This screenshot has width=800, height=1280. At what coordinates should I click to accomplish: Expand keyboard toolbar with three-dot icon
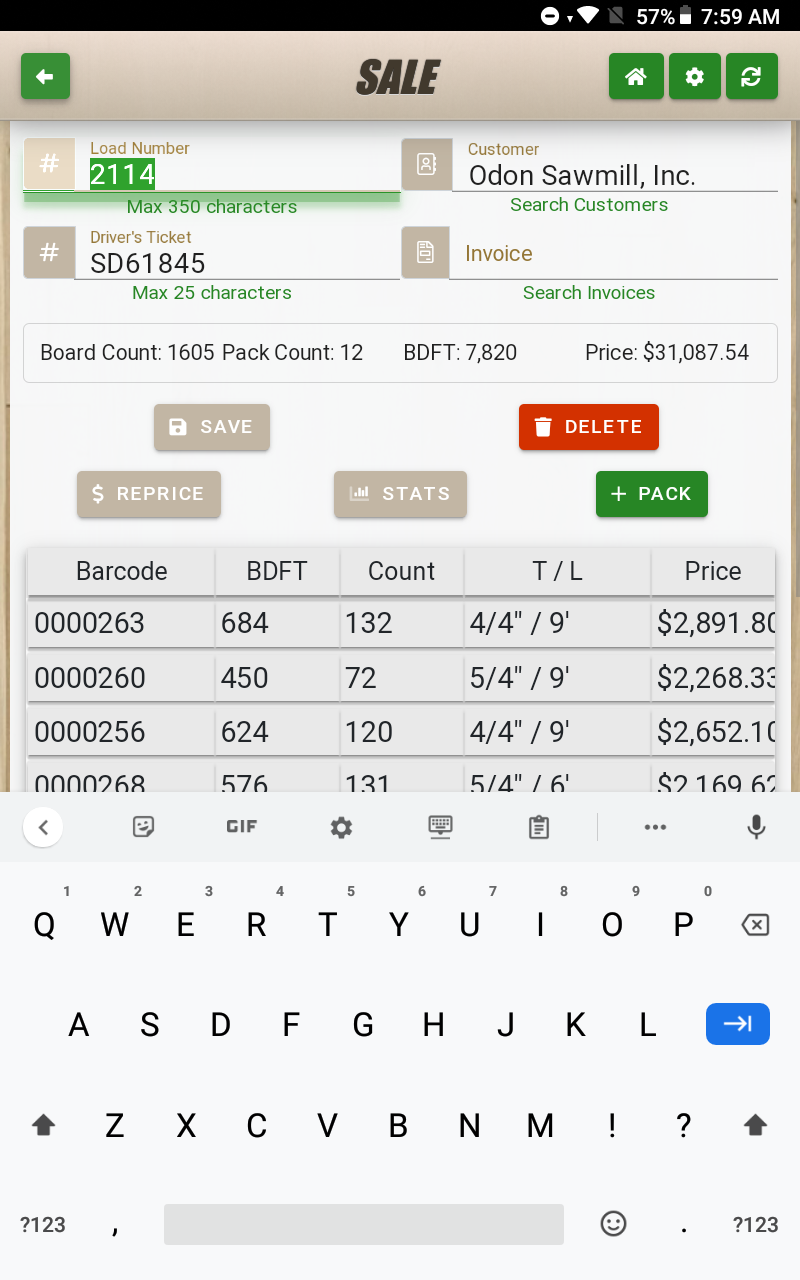pyautogui.click(x=655, y=827)
